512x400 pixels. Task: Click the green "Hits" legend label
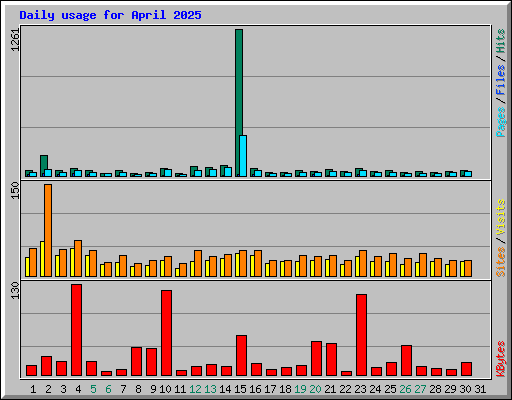pyautogui.click(x=501, y=41)
